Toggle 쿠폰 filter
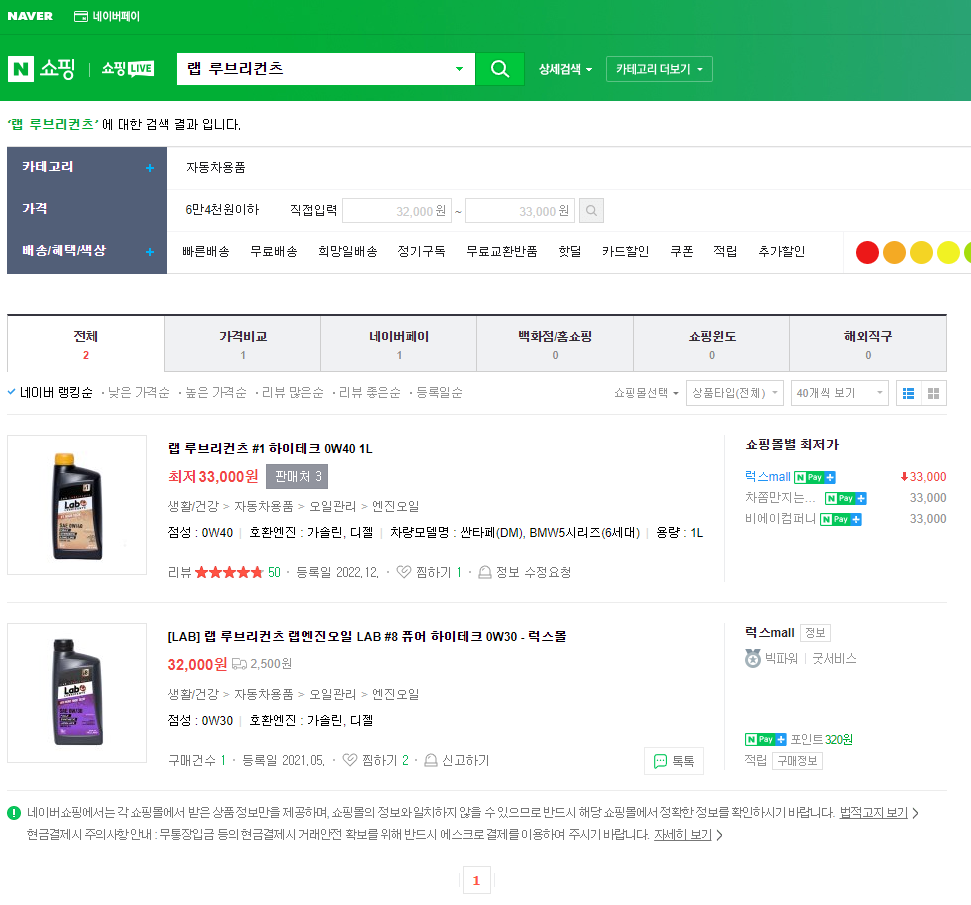The width and height of the screenshot is (971, 905). click(682, 251)
